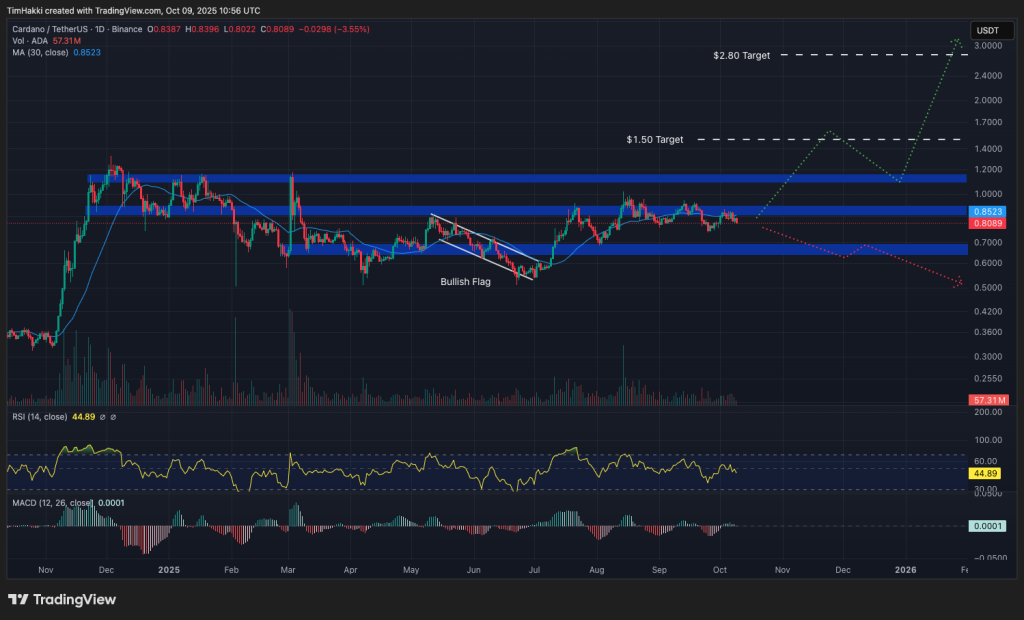Click the 100.00 RSI axis label
This screenshot has height=620, width=1024.
[988, 440]
